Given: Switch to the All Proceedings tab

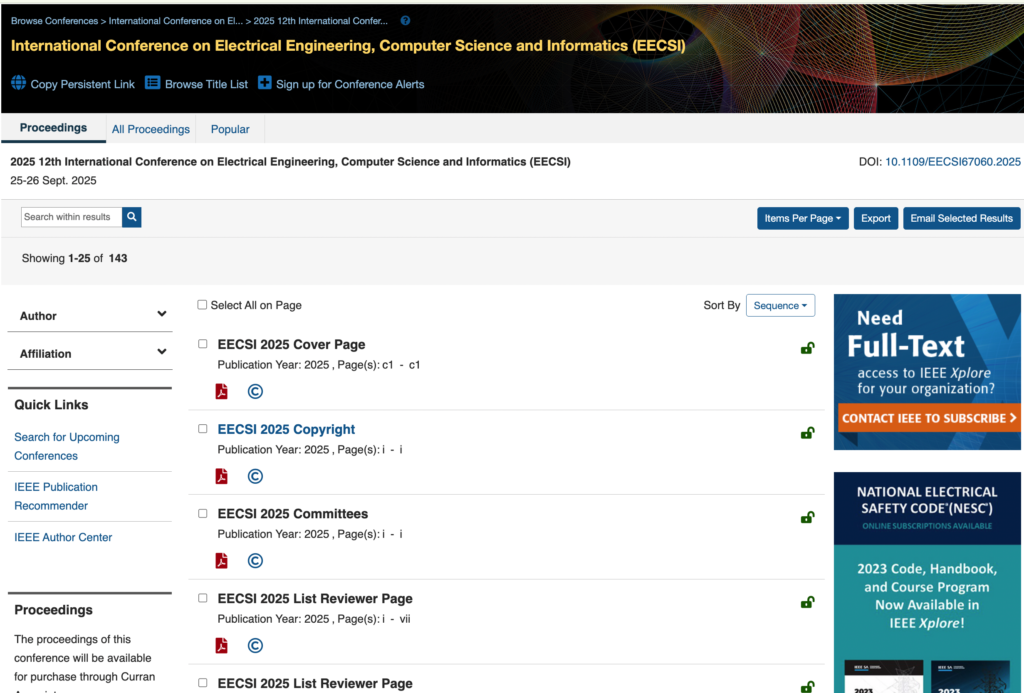Looking at the screenshot, I should [x=151, y=129].
